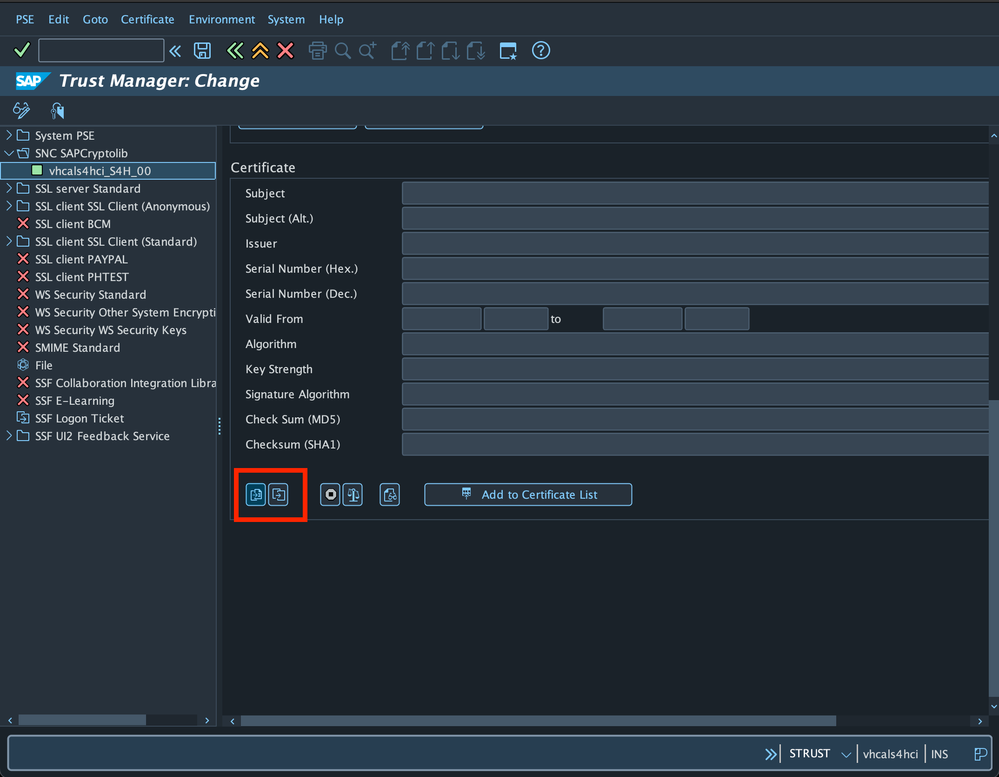999x777 pixels.
Task: Cancel with the red X toolbar icon
Action: point(285,50)
